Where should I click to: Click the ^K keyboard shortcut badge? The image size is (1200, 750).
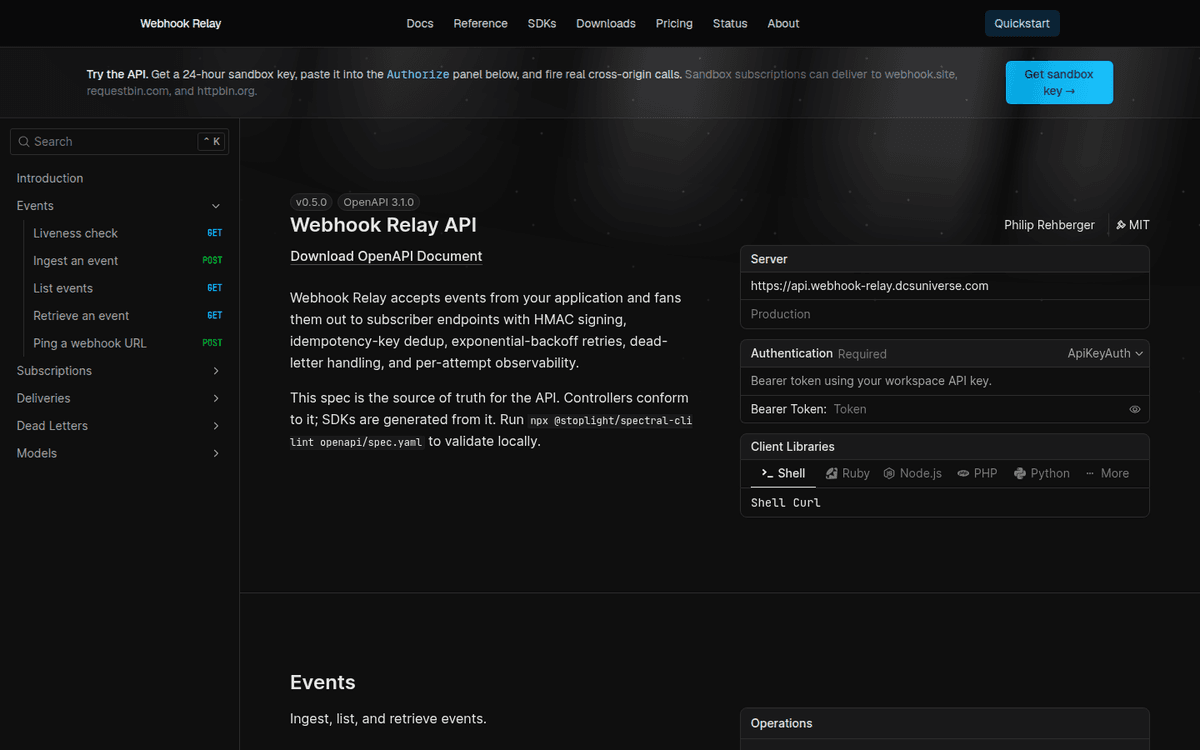211,142
